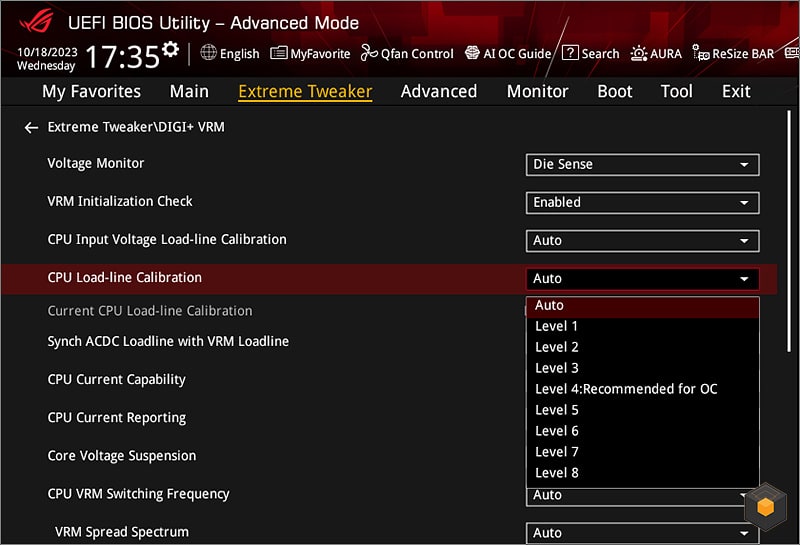Viewport: 800px width, 545px height.
Task: Select CPU Input Voltage Load-line Calibration row
Action: (167, 240)
